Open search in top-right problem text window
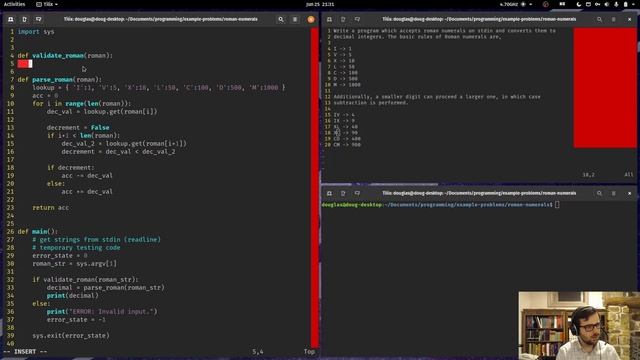The height and width of the screenshot is (360, 640). point(599,19)
